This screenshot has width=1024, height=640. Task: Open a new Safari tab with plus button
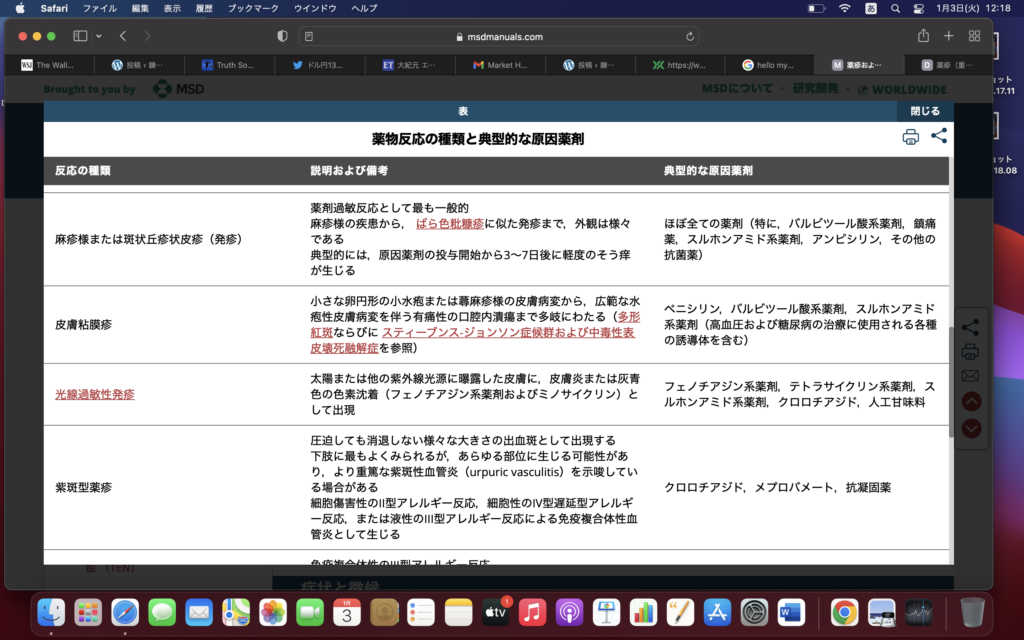click(948, 36)
